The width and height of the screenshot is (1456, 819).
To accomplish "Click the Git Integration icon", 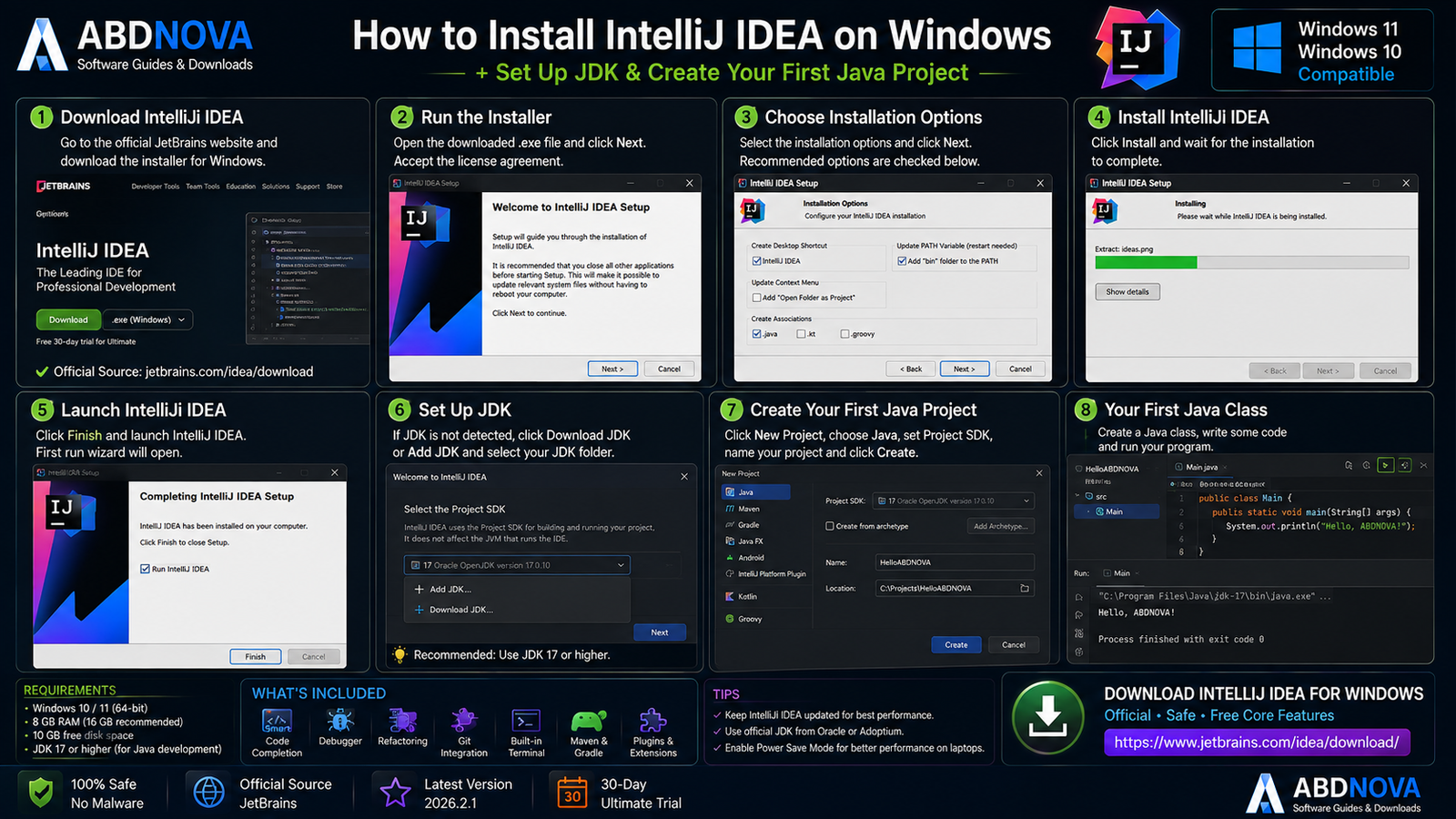I will click(464, 721).
